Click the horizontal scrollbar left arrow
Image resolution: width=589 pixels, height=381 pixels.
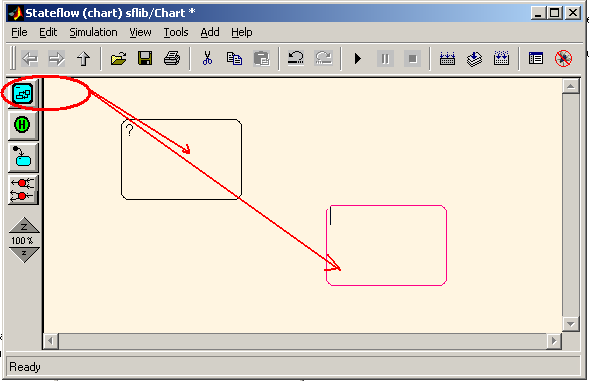pyautogui.click(x=51, y=341)
